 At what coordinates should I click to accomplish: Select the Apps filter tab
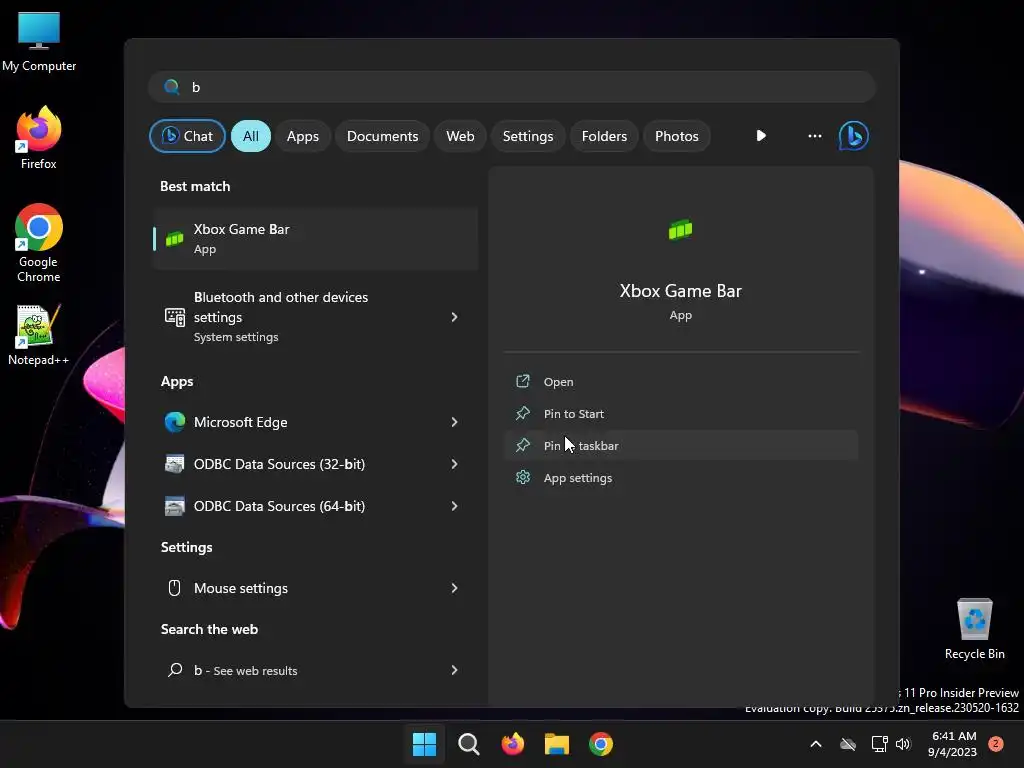(302, 136)
